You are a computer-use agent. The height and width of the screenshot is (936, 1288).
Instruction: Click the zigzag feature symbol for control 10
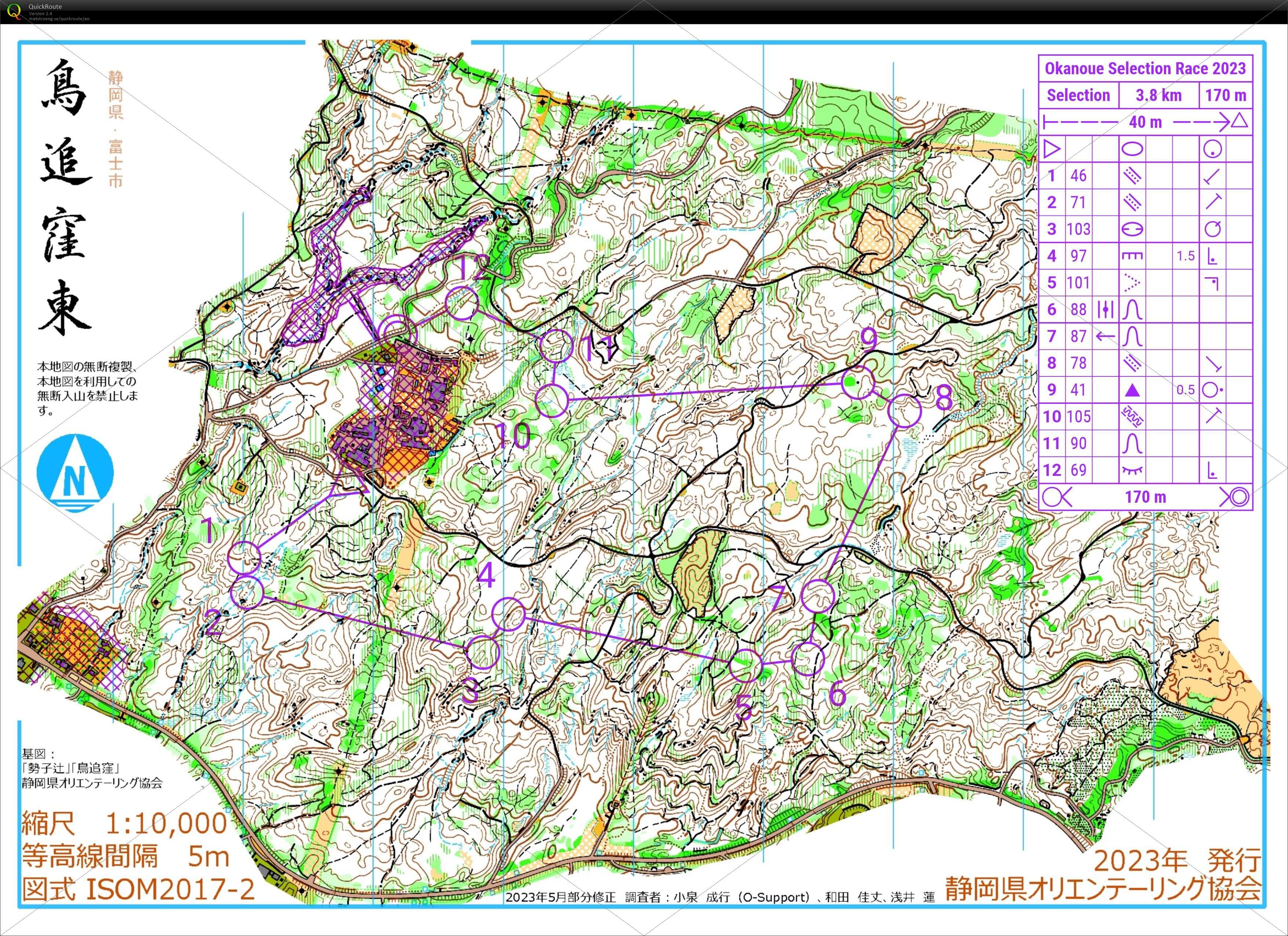(1132, 417)
